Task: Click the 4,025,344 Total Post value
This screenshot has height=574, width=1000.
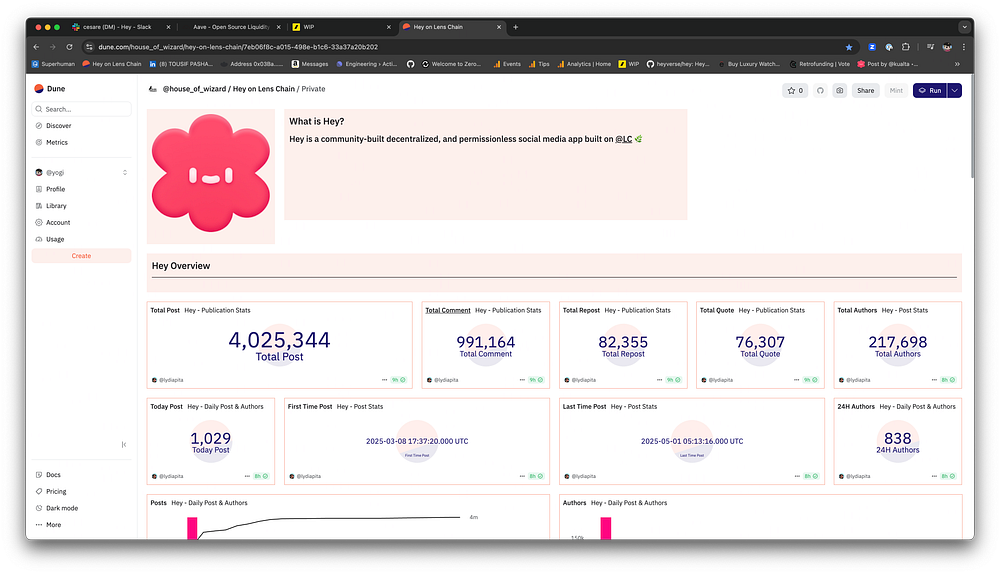Action: coord(279,340)
